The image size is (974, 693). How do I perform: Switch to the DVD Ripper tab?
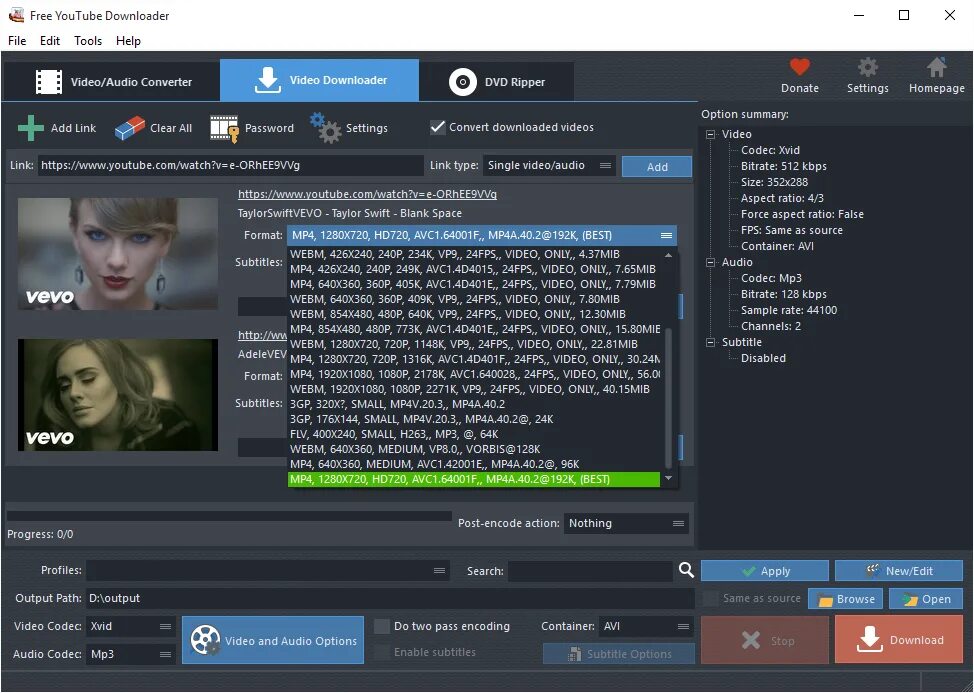(x=497, y=80)
